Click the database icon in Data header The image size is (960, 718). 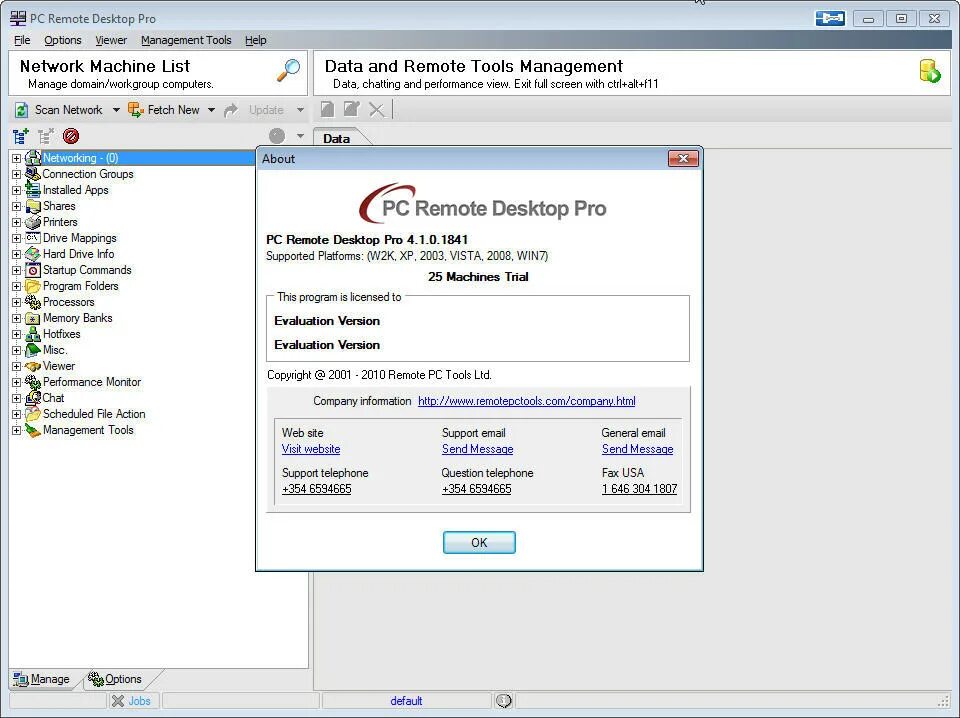930,71
